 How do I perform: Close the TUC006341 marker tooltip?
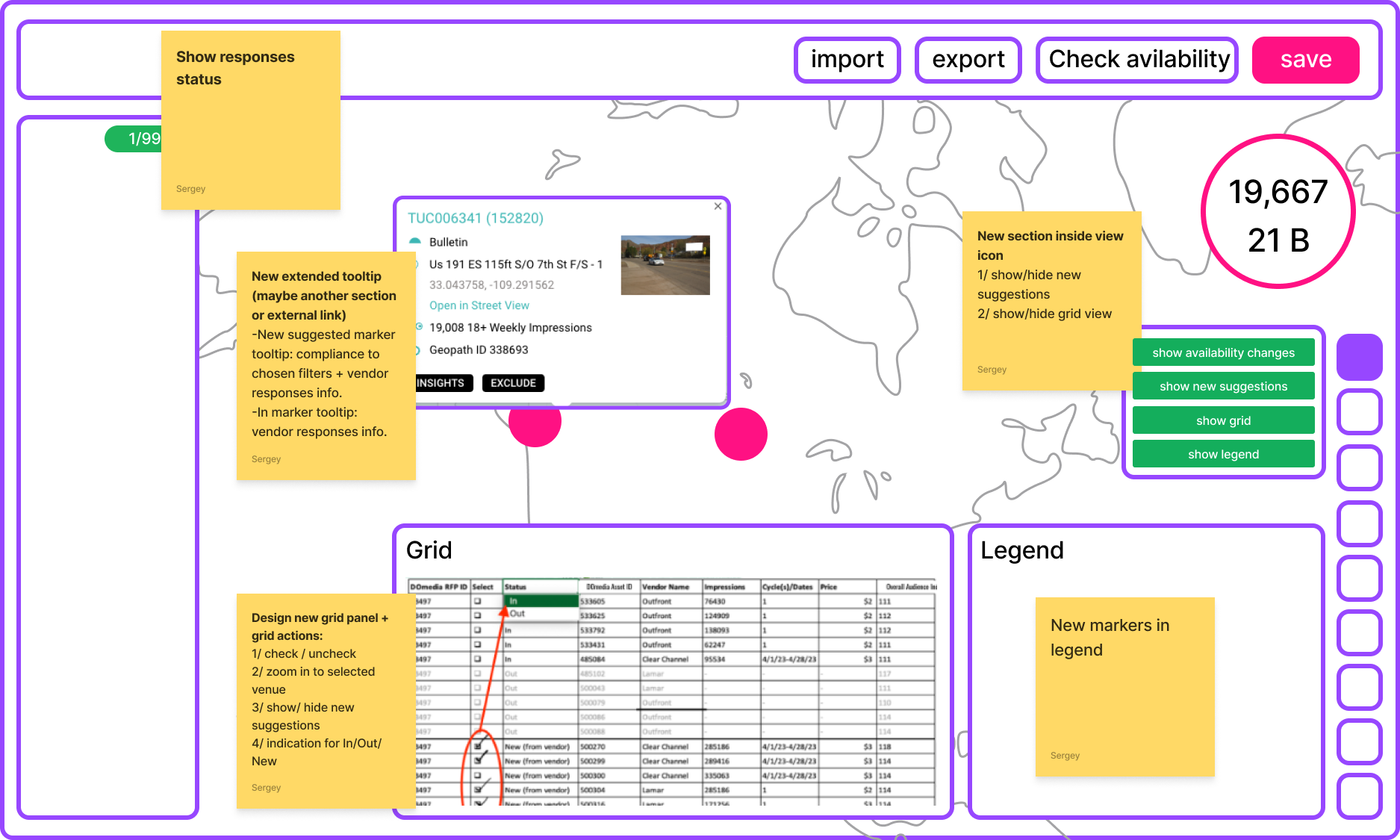(718, 206)
